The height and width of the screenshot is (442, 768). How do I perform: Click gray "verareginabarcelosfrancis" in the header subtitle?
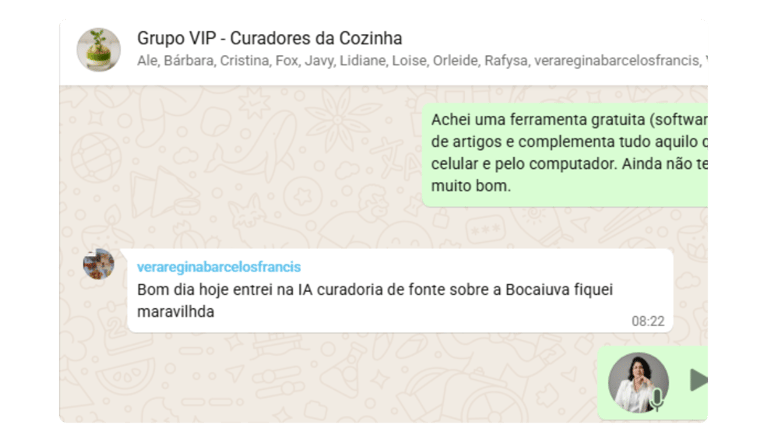(x=618, y=61)
